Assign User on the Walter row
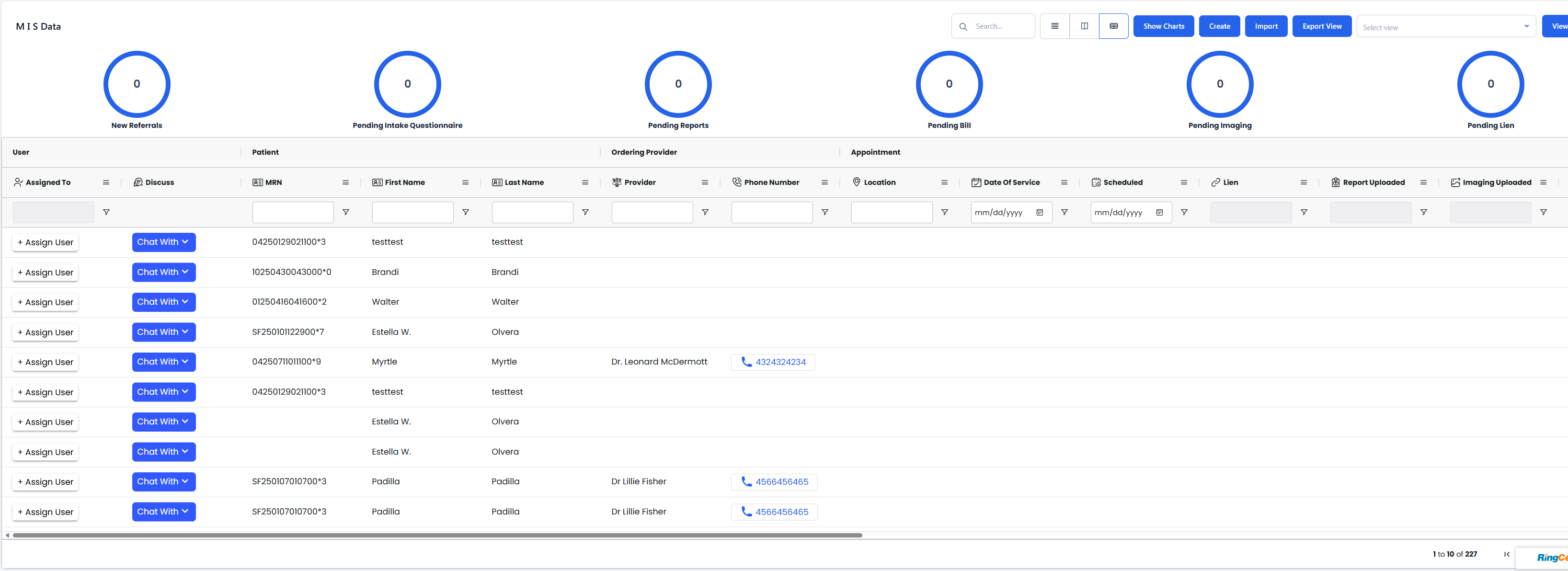Image resolution: width=1568 pixels, height=571 pixels. (45, 302)
